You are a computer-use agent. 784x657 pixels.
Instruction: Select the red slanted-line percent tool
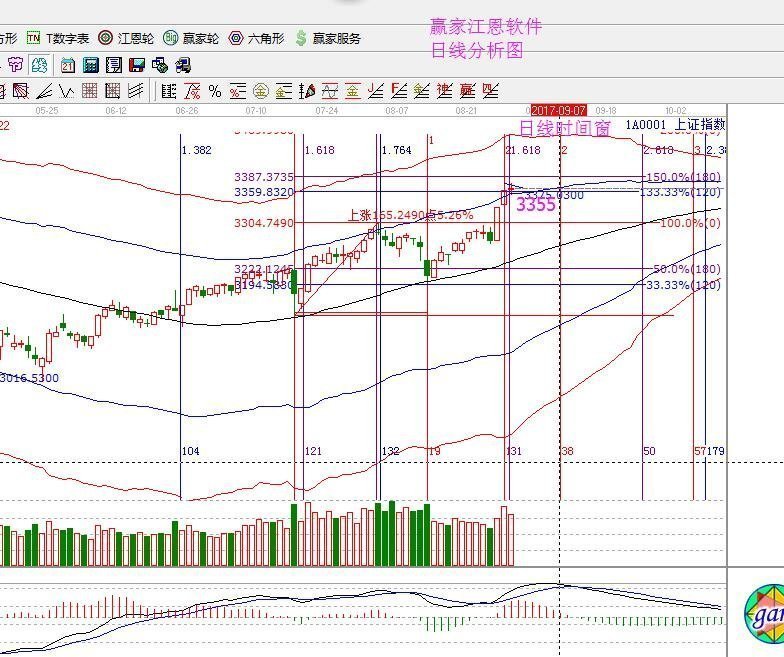click(192, 91)
